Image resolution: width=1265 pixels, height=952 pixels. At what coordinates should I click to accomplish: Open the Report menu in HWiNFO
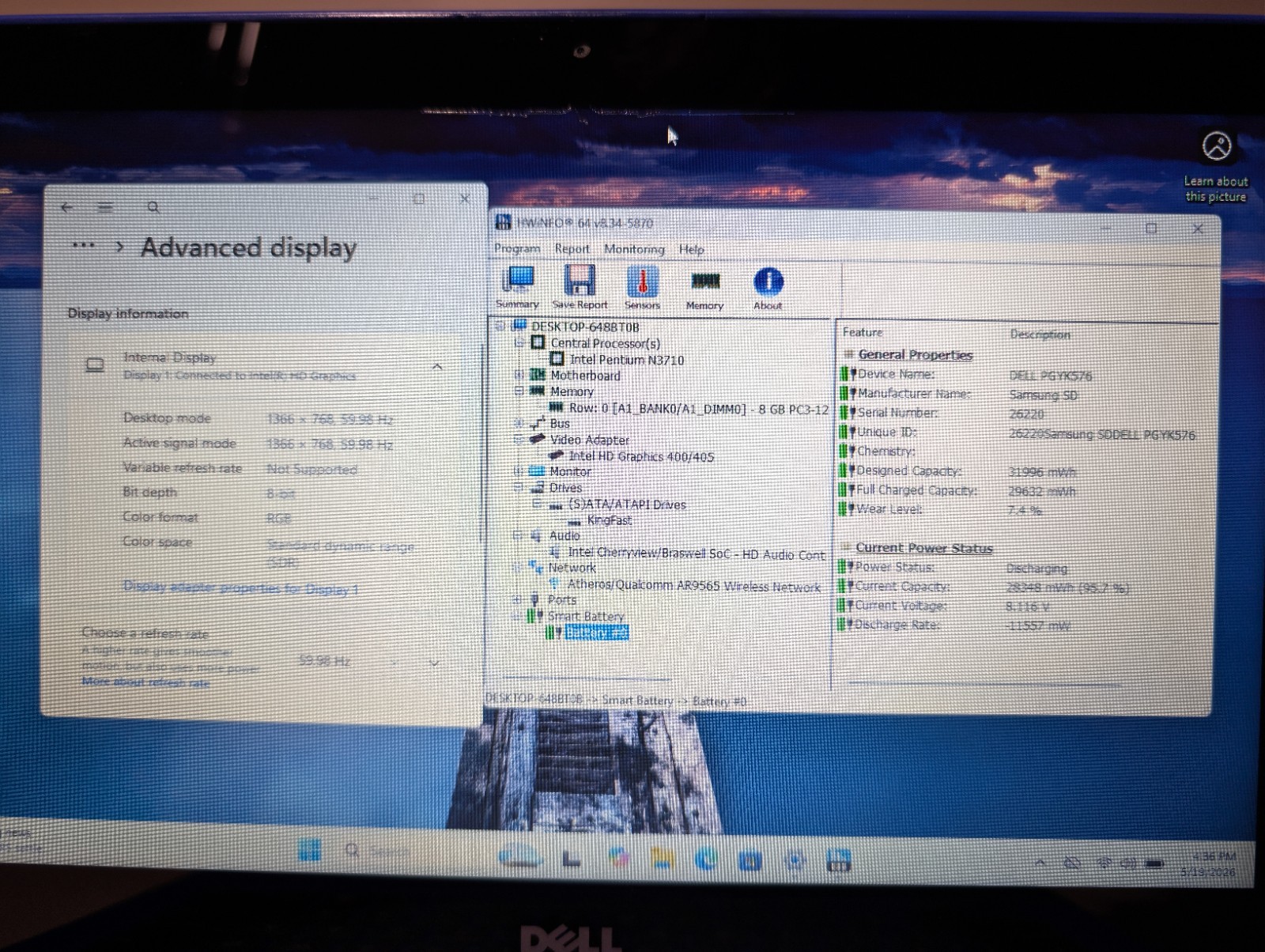click(572, 249)
